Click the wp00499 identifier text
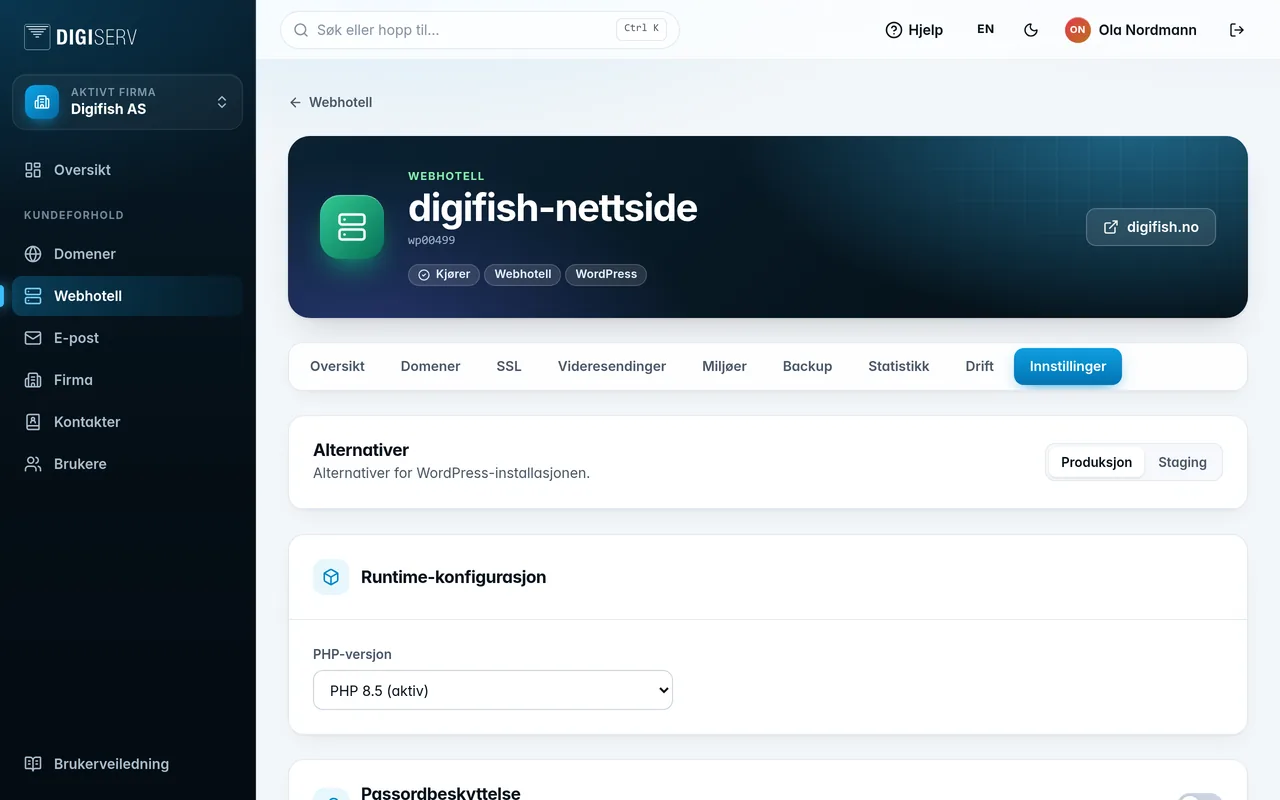1280x800 pixels. coord(432,241)
